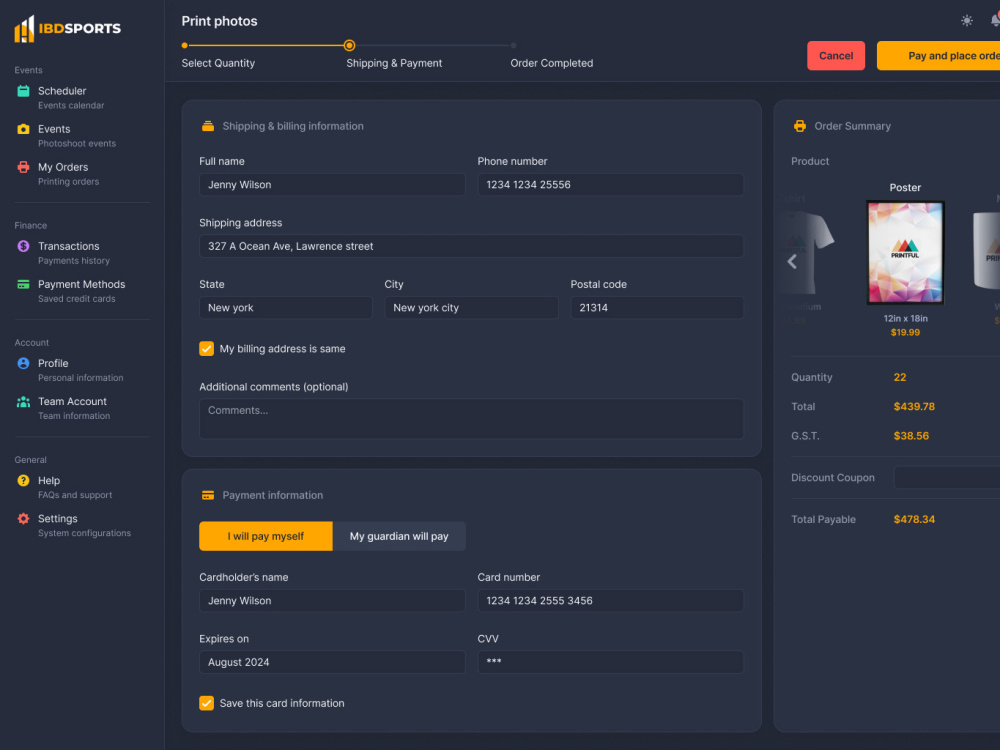1000x750 pixels.
Task: Toggle the light theme sun icon
Action: (x=967, y=20)
